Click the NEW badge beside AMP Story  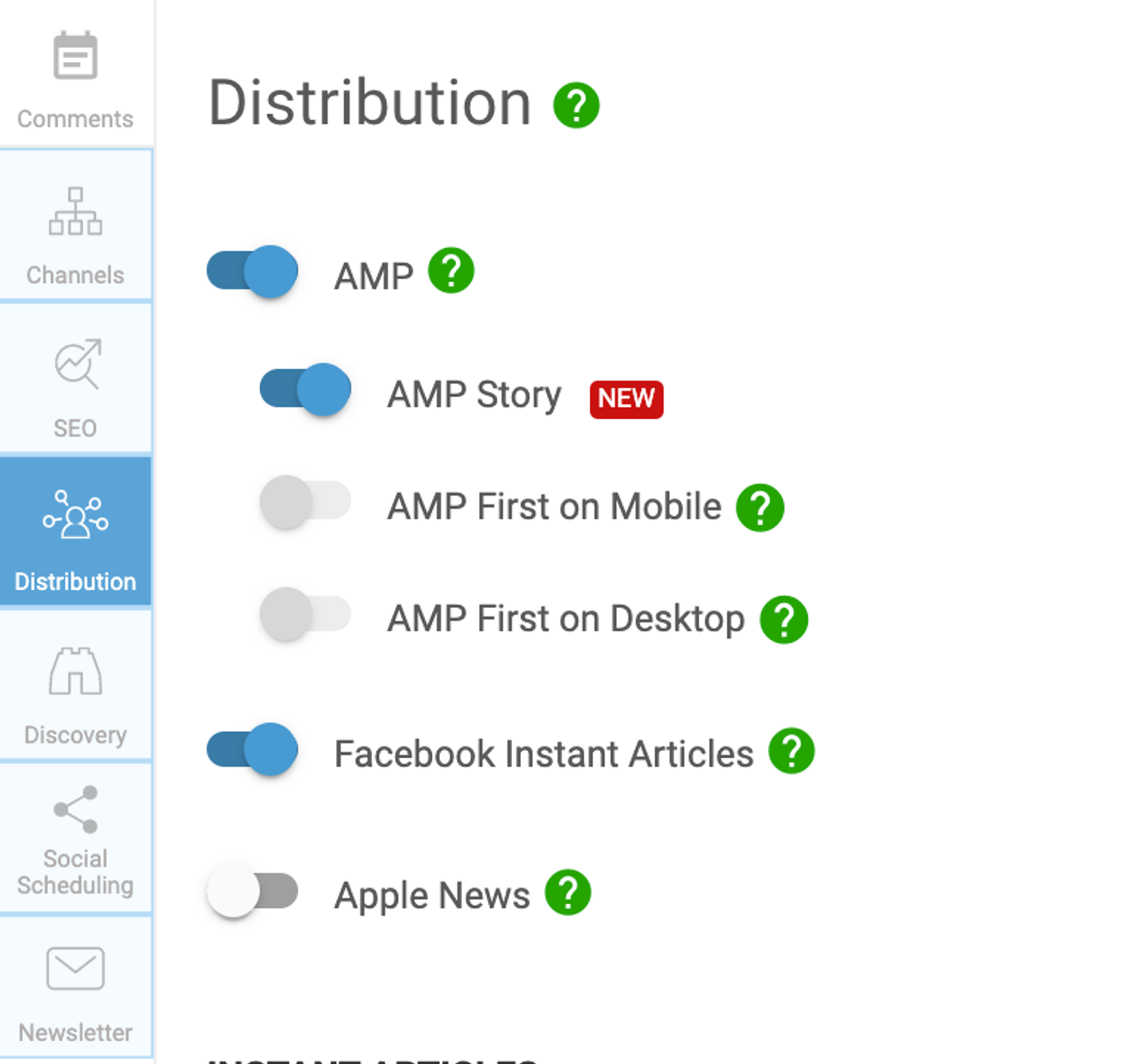[x=626, y=399]
